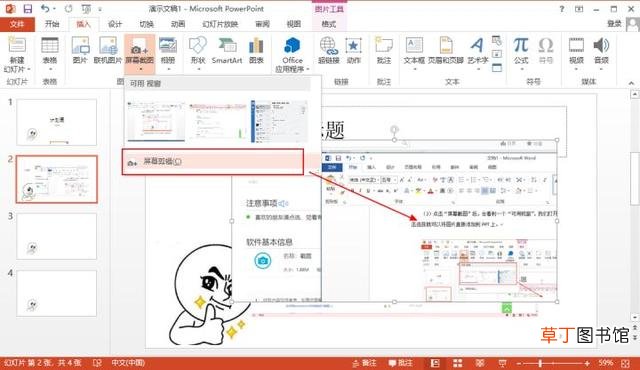The image size is (640, 370).
Task: Click the Photo Album icon
Action: (168, 45)
